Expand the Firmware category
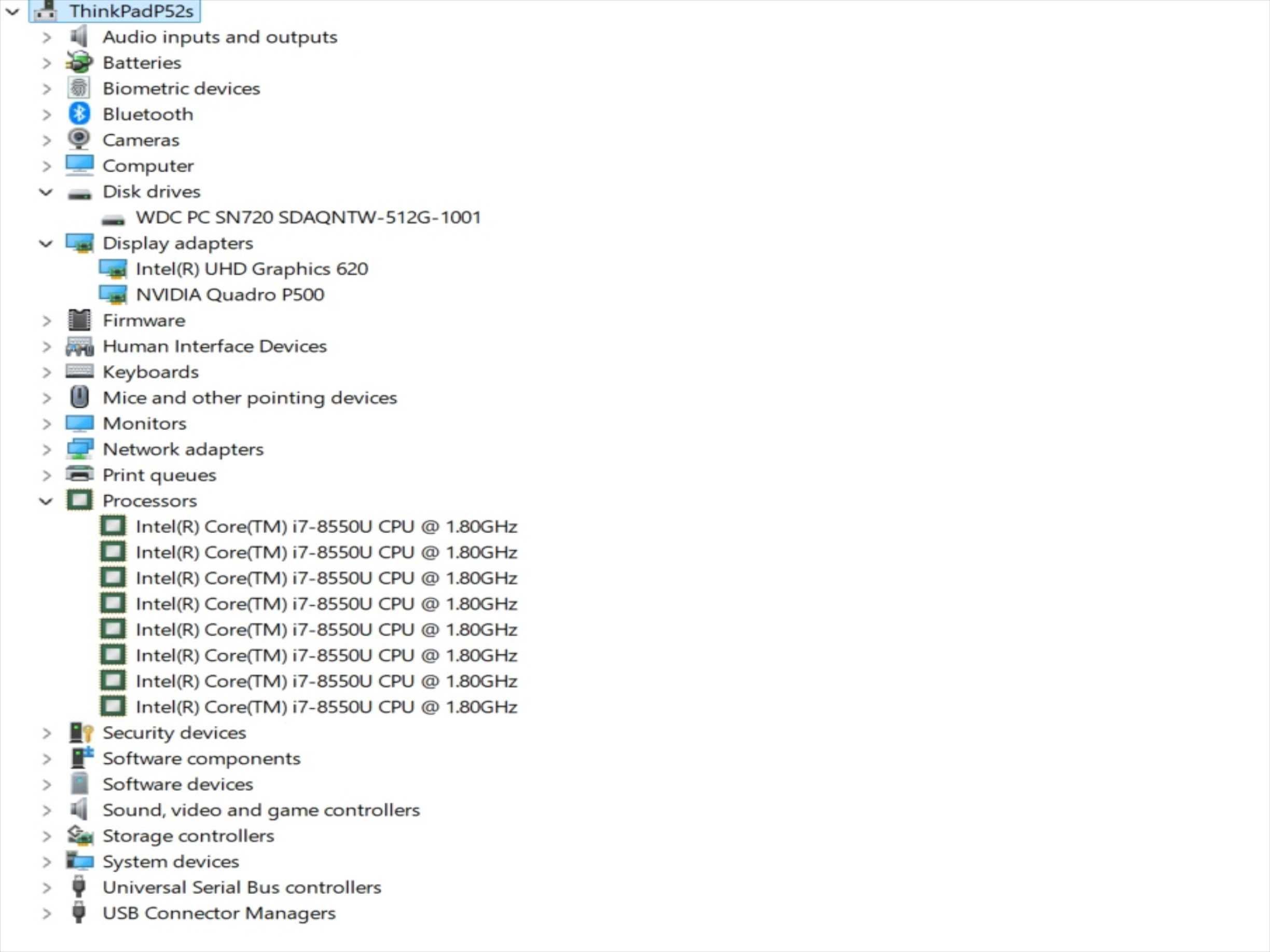This screenshot has width=1270, height=952. point(47,321)
